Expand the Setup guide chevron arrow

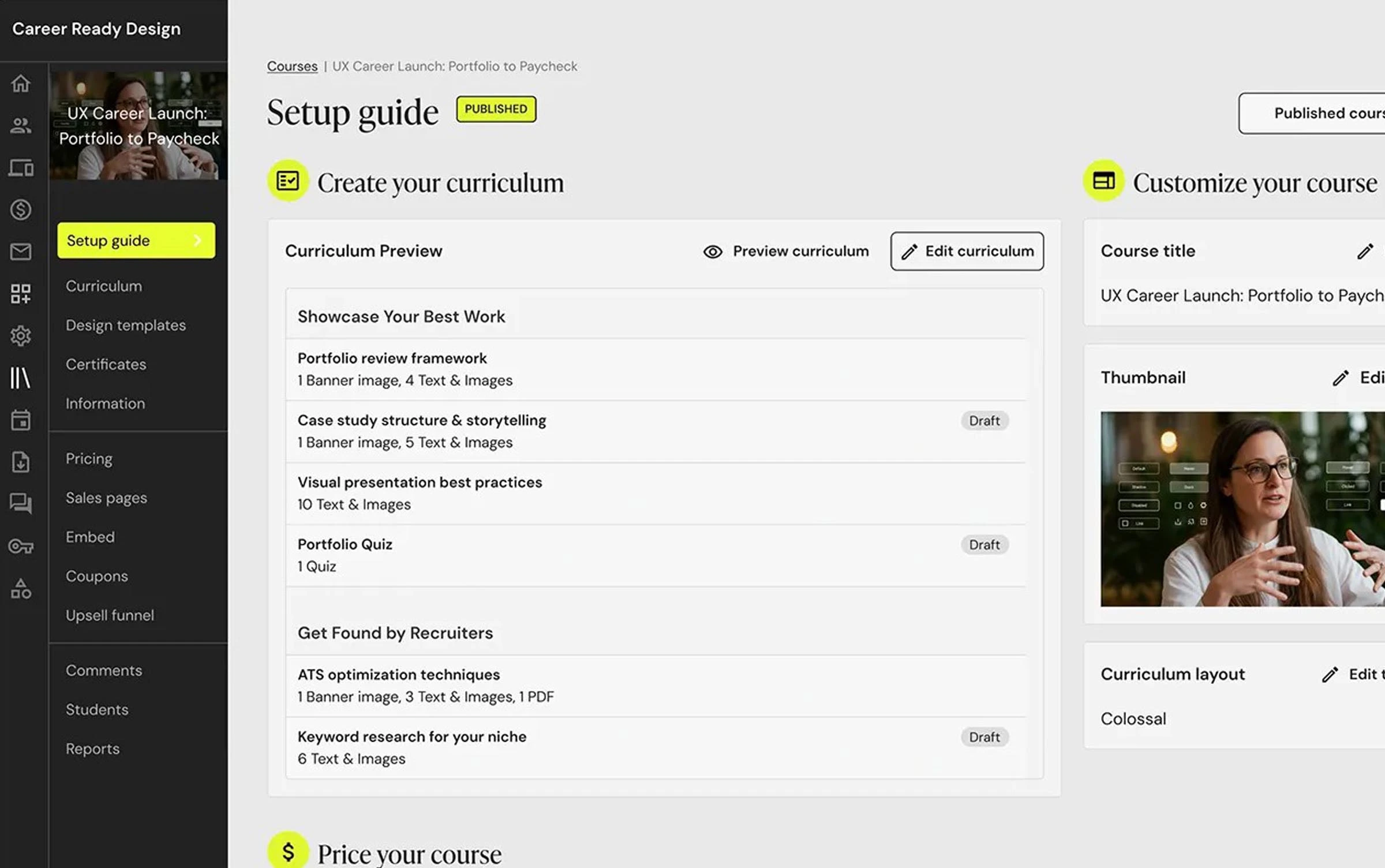197,241
